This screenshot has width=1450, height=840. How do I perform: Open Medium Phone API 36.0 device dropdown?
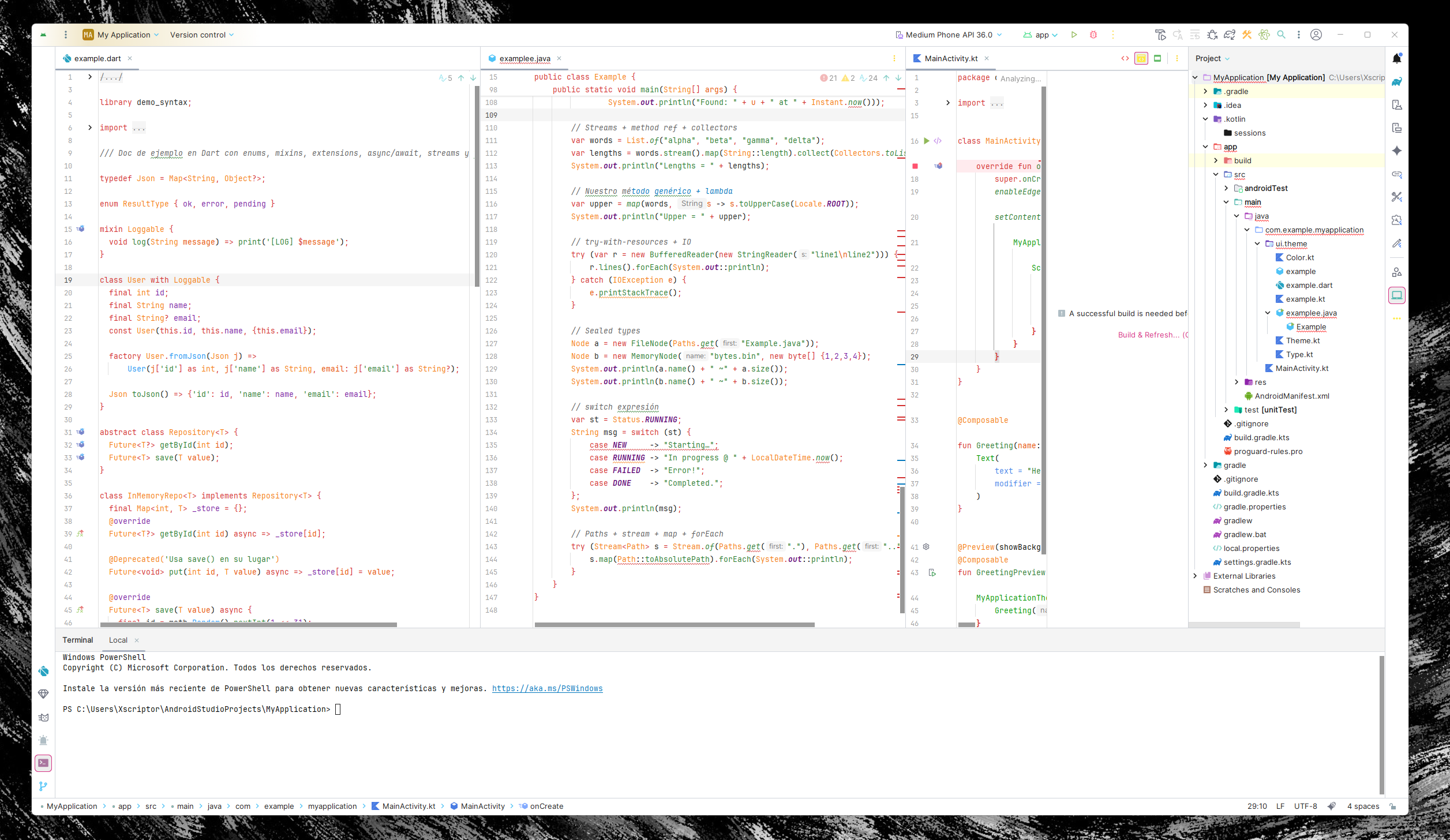point(949,35)
